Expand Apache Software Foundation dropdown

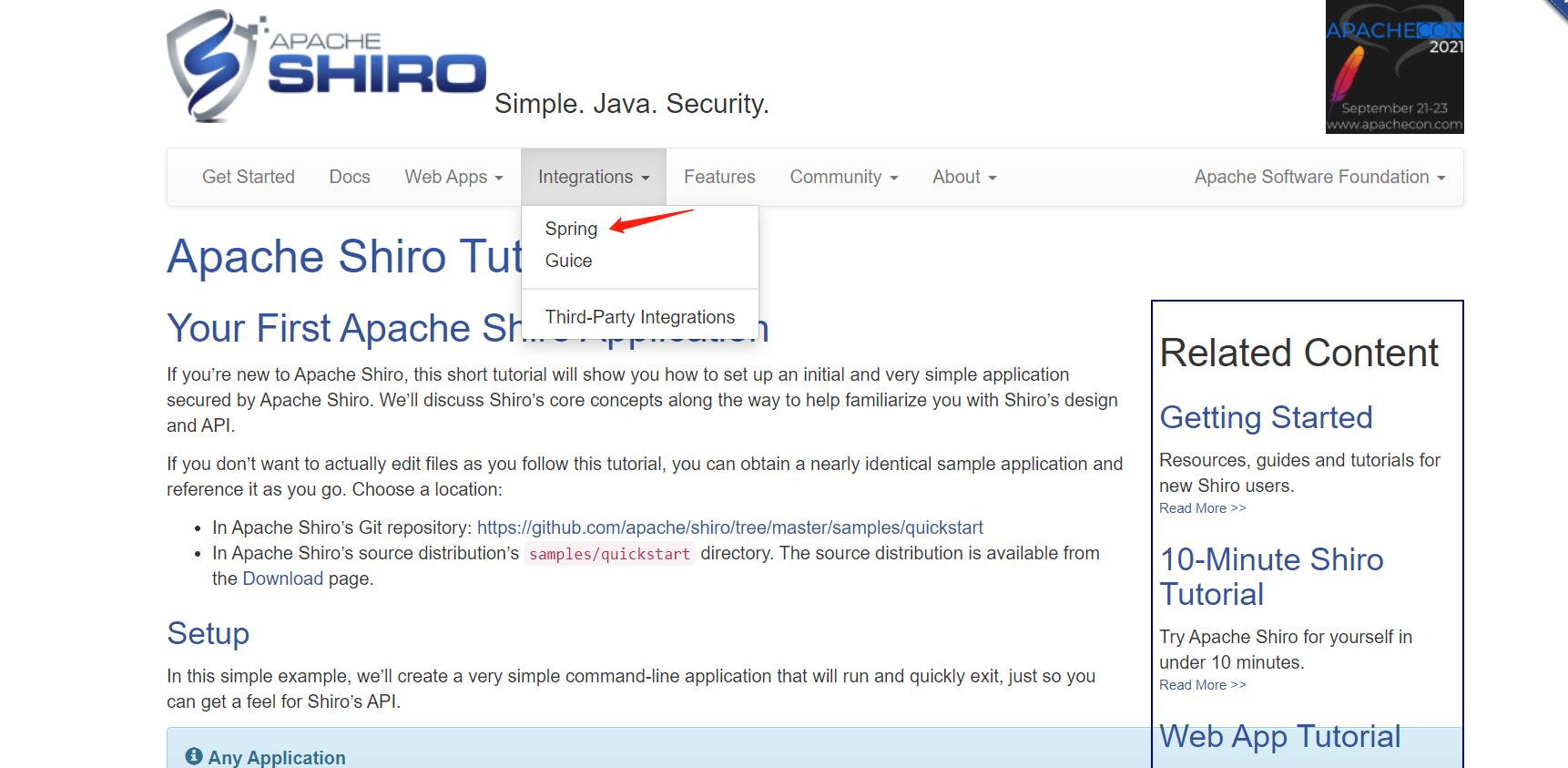tap(1319, 177)
